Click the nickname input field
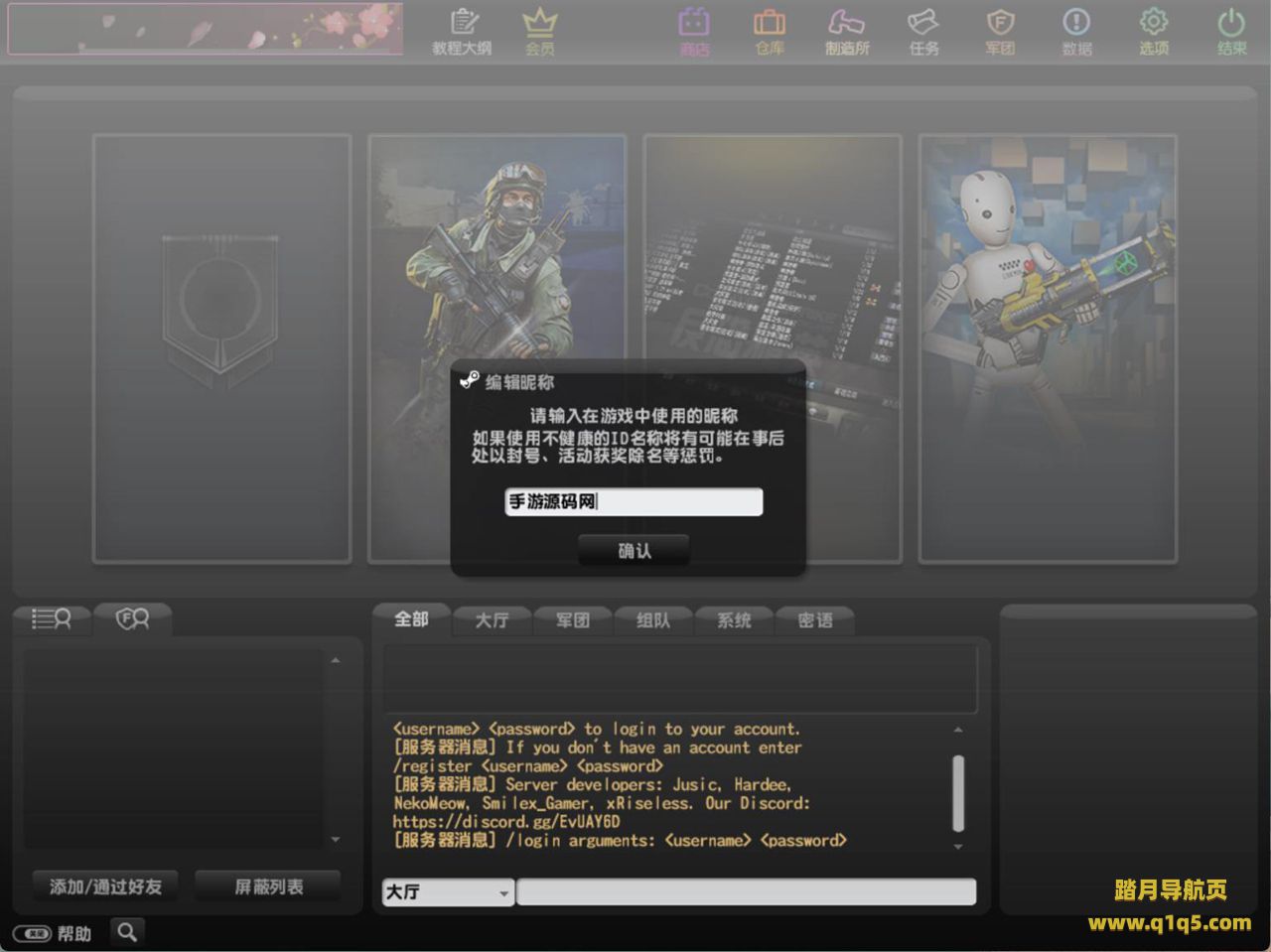 634,502
